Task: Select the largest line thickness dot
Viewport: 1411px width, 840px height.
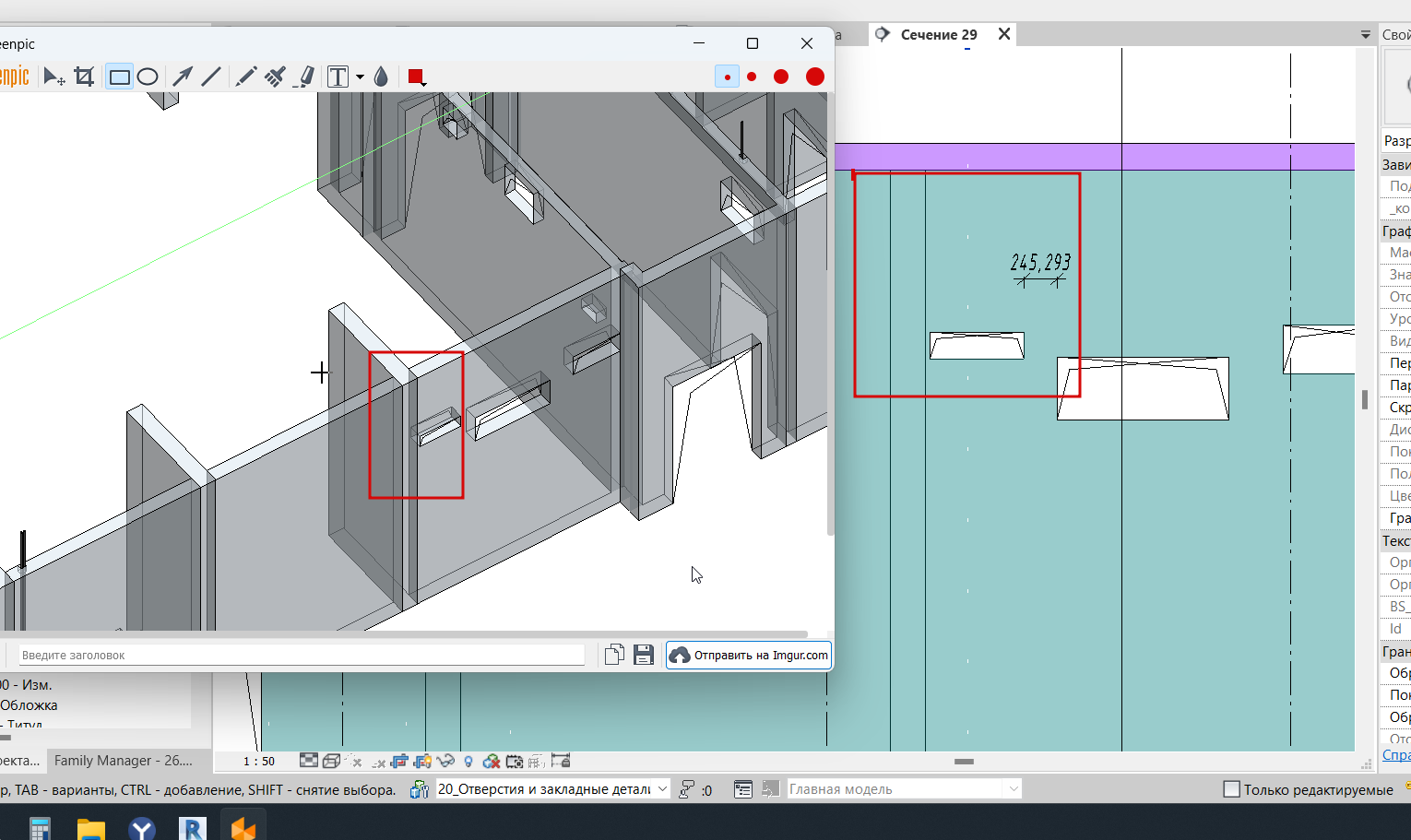Action: (x=814, y=77)
